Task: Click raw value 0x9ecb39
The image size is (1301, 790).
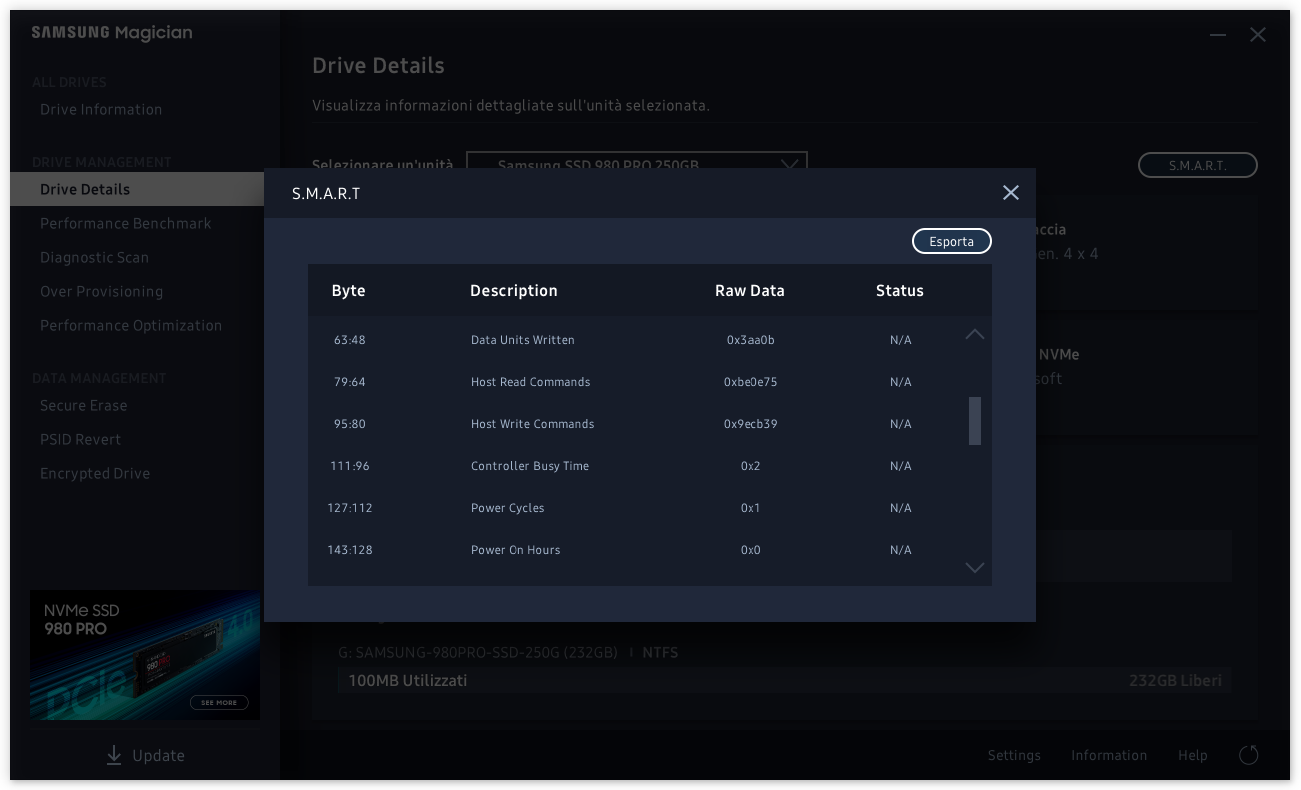Action: (751, 424)
